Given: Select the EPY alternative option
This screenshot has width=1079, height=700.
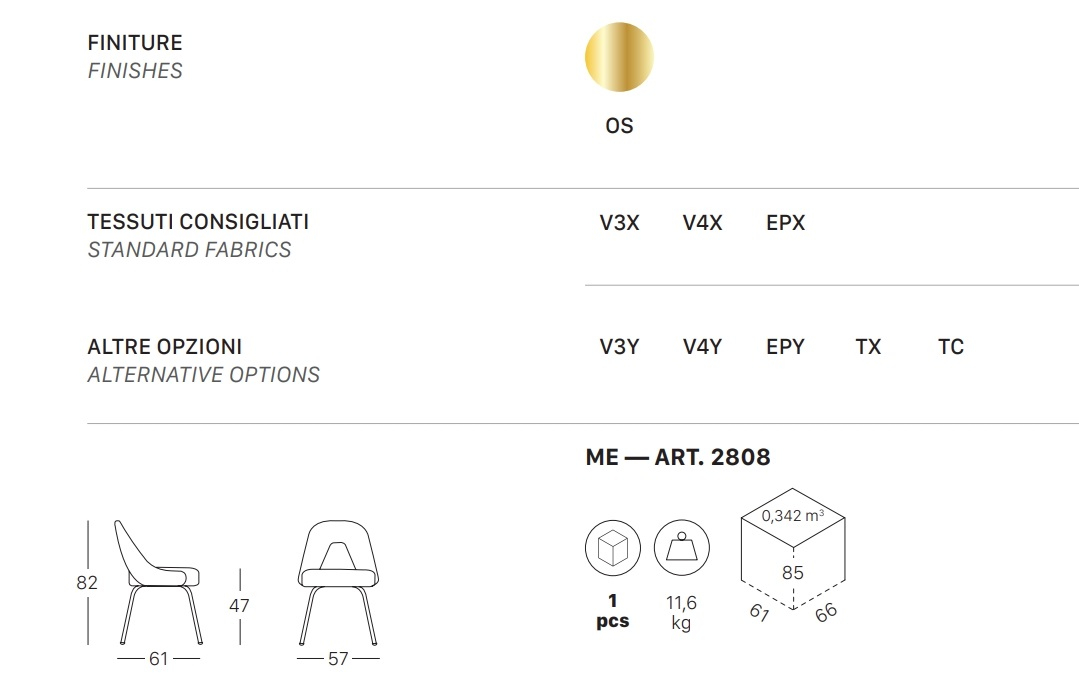Looking at the screenshot, I should (x=785, y=346).
